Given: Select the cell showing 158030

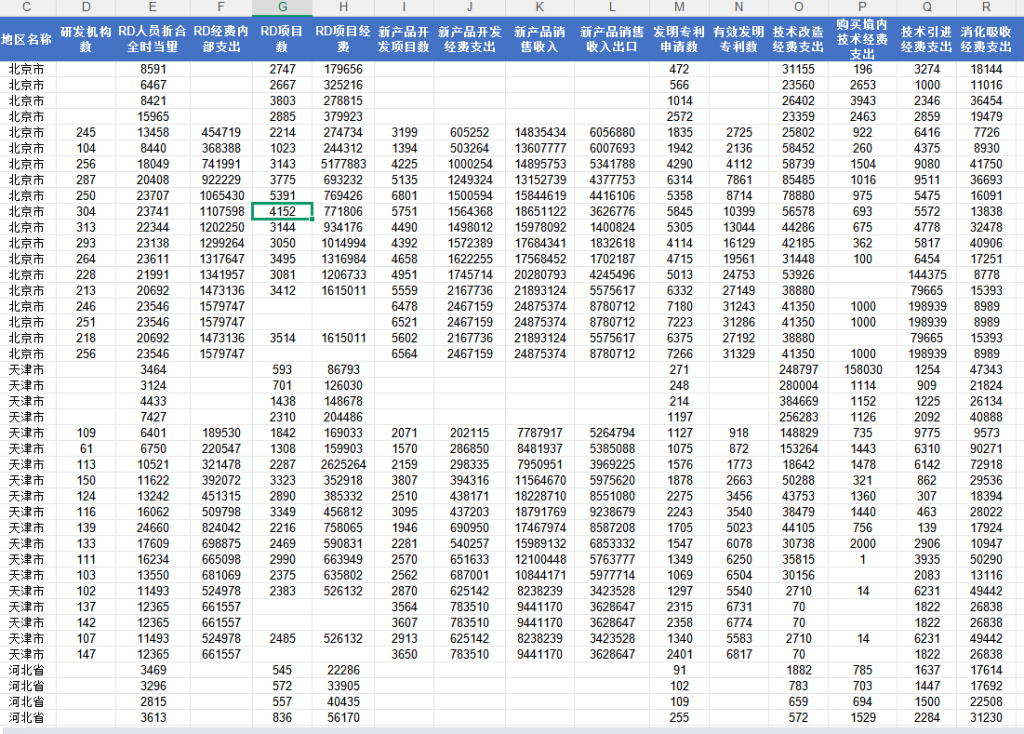Looking at the screenshot, I should (862, 370).
